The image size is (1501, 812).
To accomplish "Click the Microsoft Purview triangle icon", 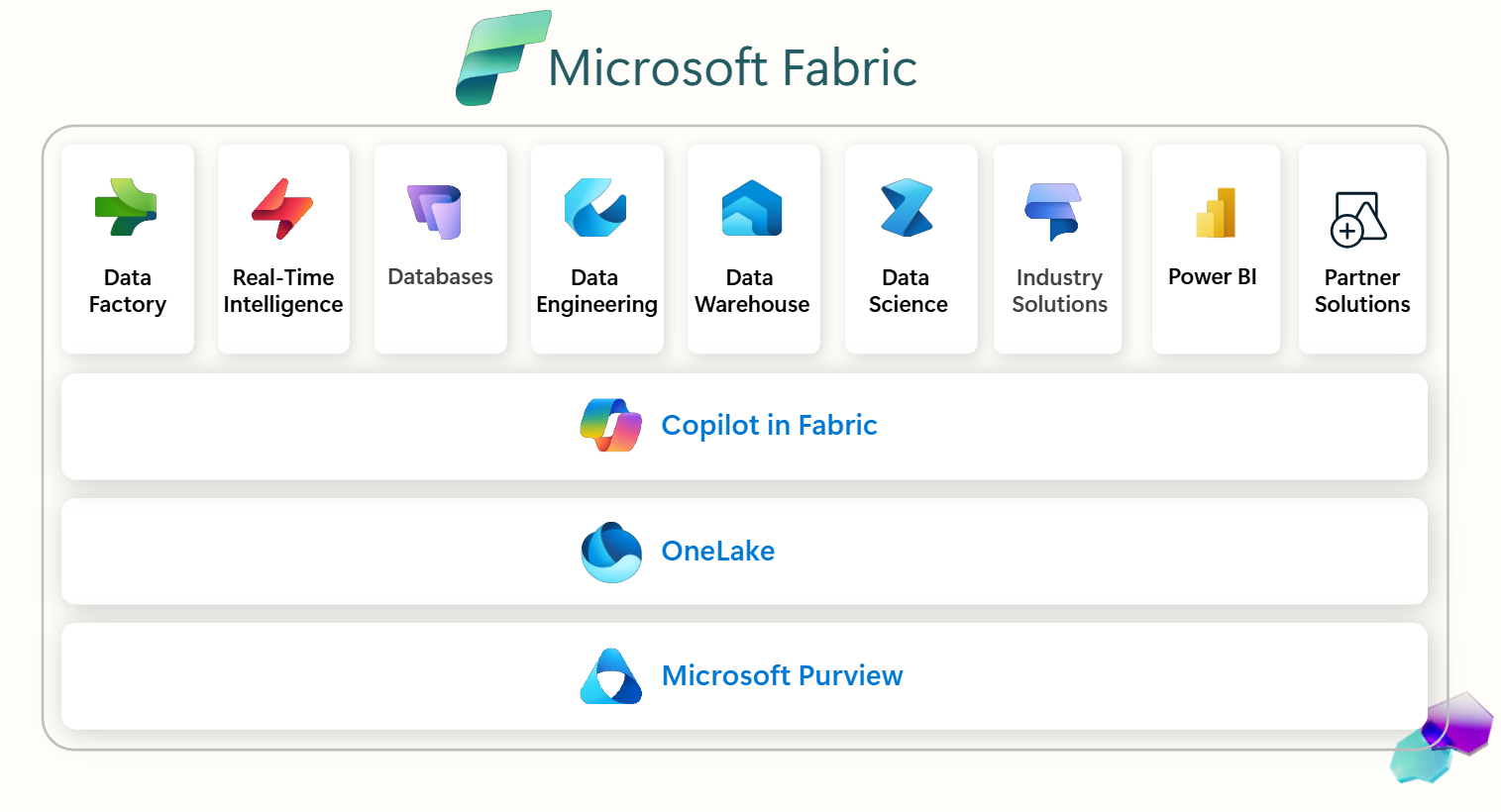I will click(x=611, y=676).
